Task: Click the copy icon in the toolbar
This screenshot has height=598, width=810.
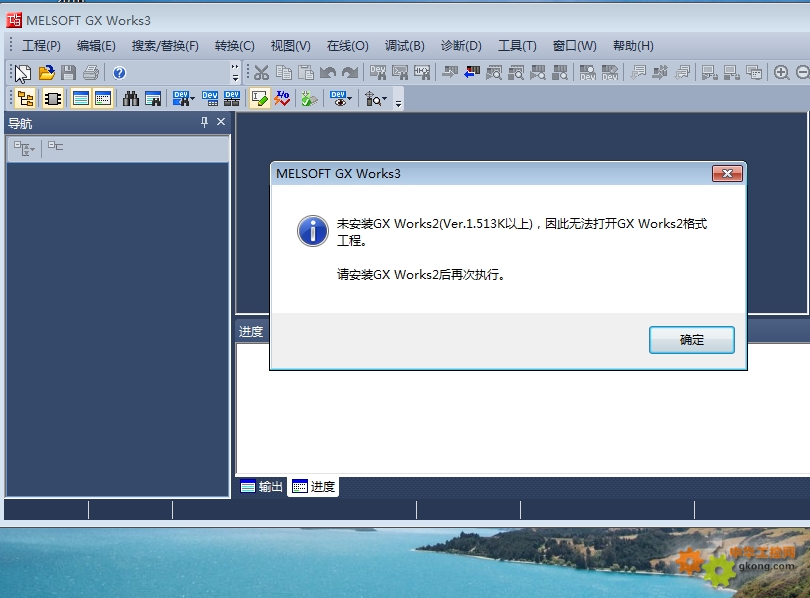Action: (284, 73)
